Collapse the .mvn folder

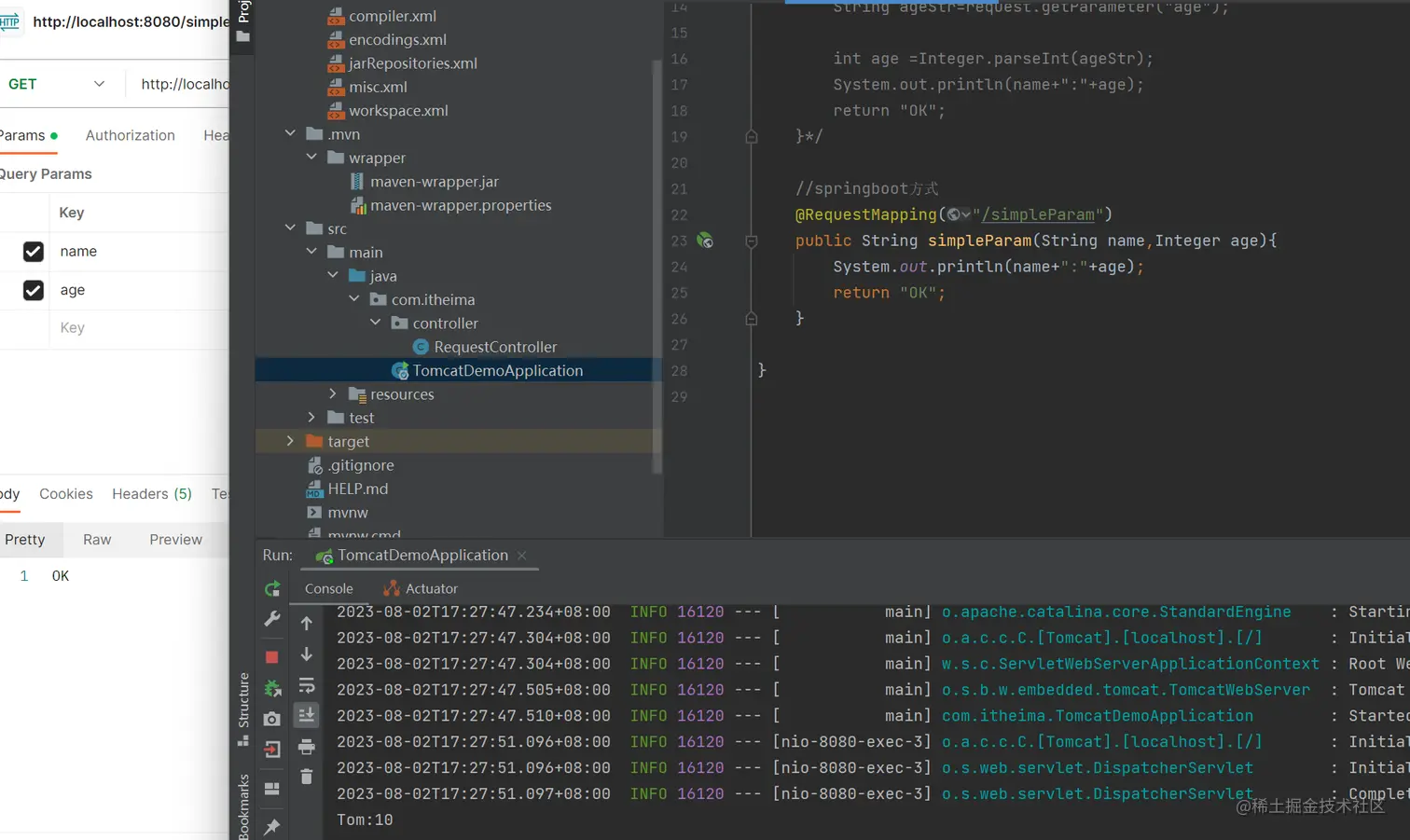(291, 134)
